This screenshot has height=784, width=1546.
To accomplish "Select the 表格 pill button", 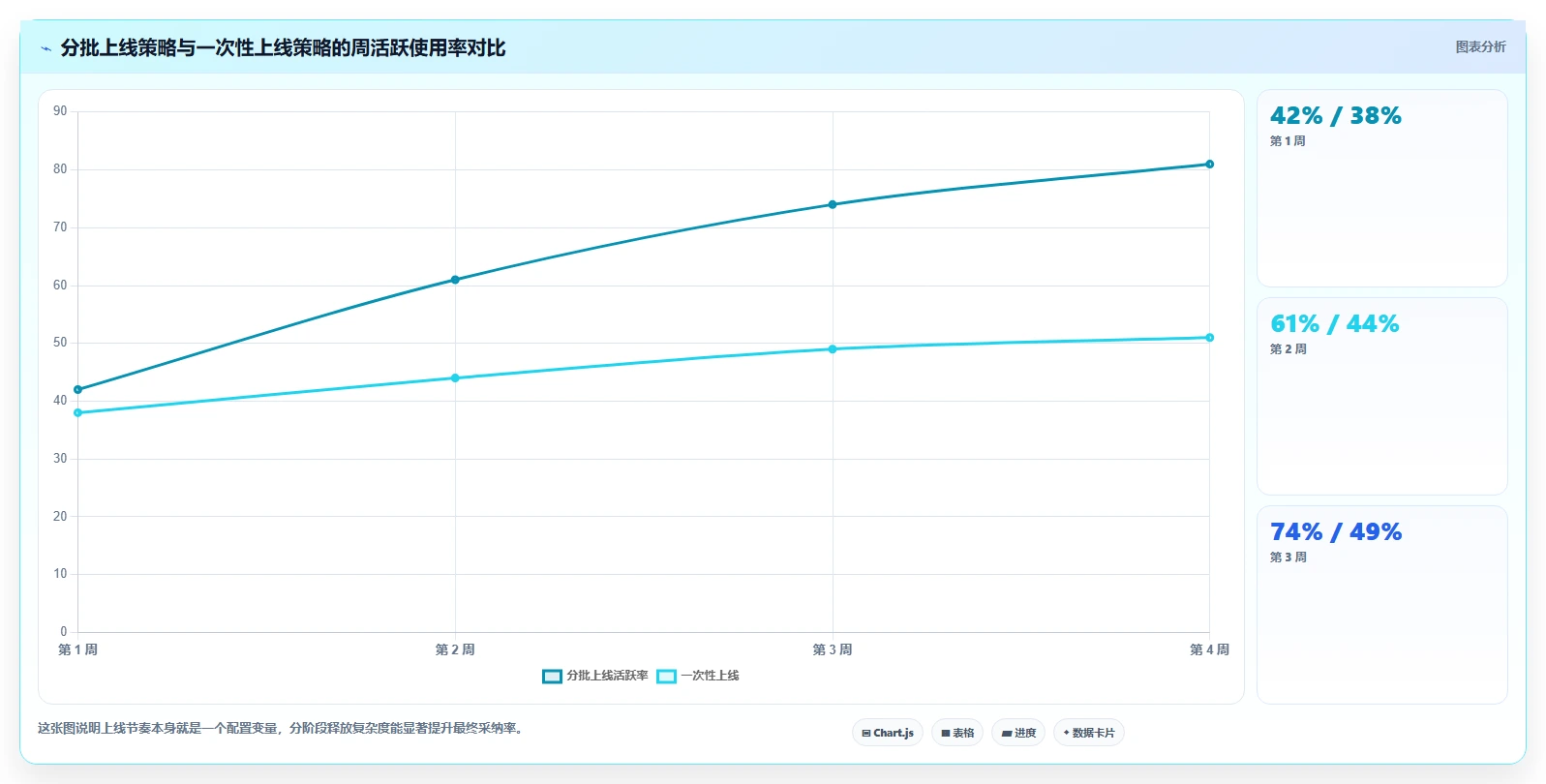I will [957, 733].
